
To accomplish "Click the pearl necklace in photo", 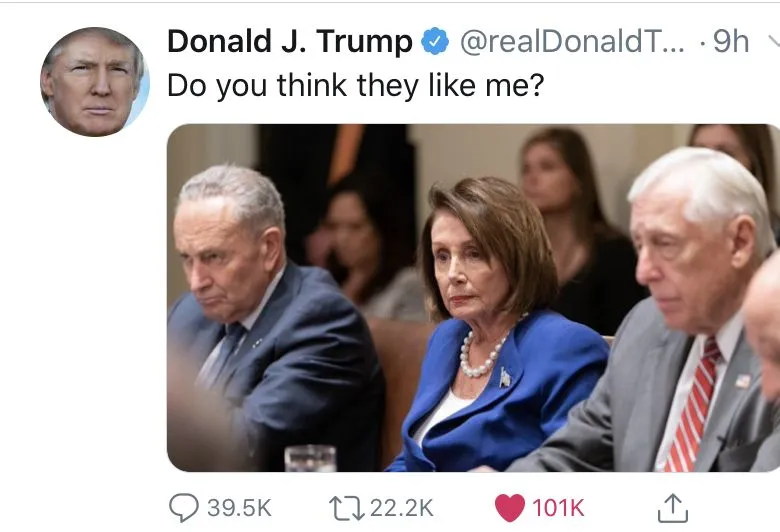I will click(x=481, y=355).
